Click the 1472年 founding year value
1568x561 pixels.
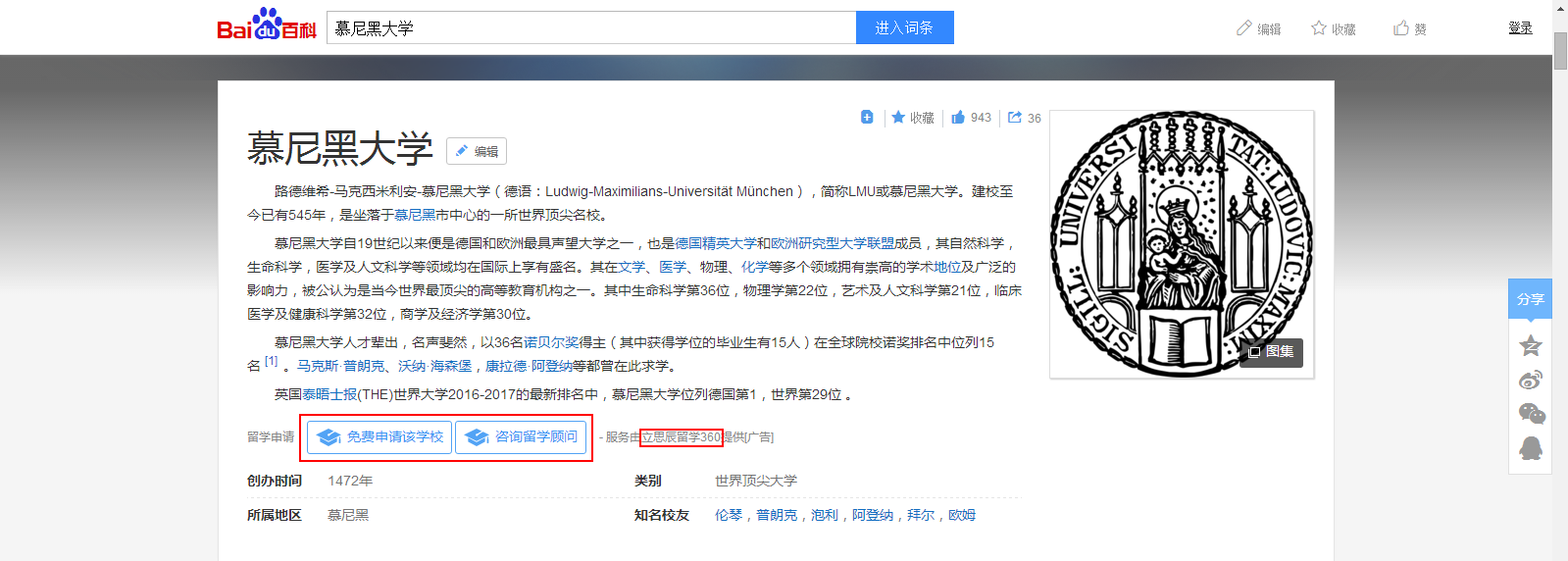point(350,481)
